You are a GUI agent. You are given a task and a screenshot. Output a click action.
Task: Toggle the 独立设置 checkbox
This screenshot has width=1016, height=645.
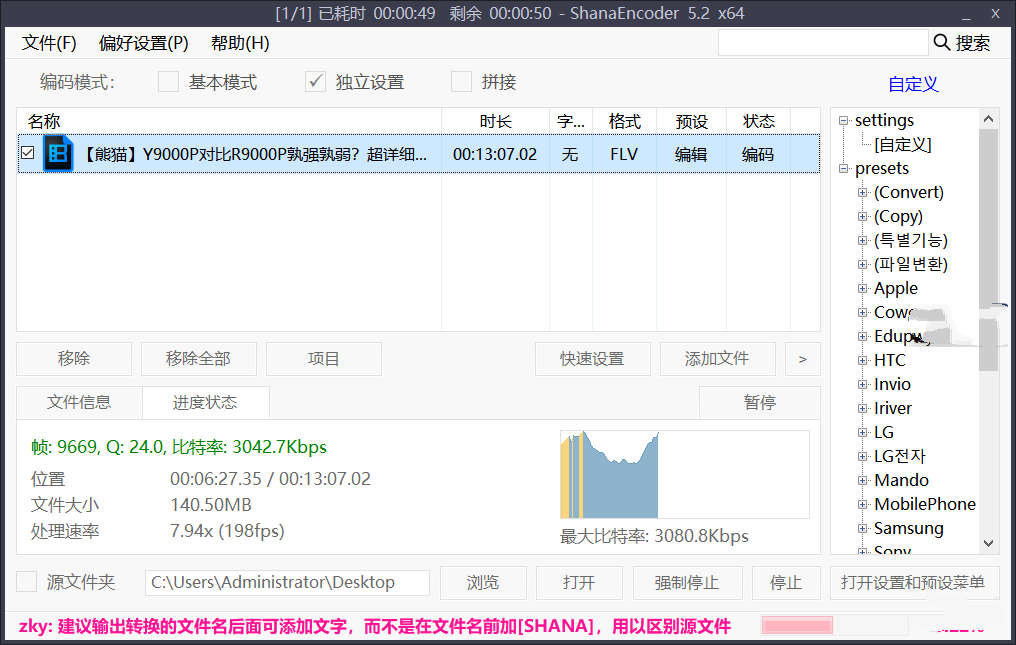[315, 82]
